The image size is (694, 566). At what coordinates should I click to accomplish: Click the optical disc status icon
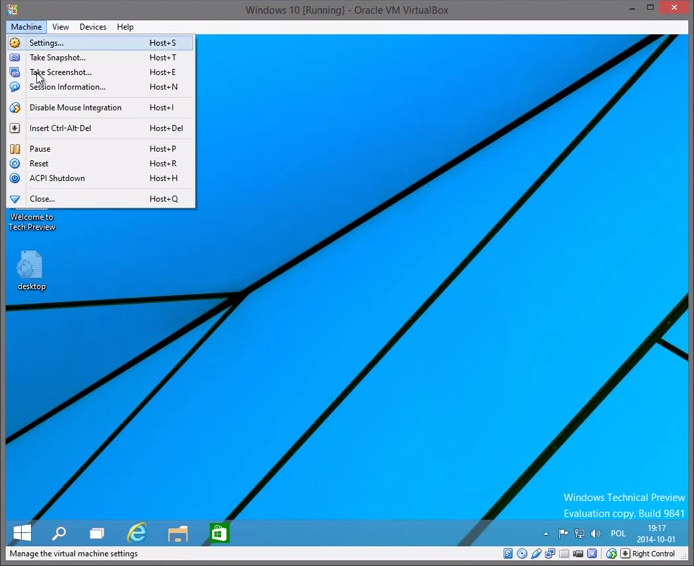pos(522,553)
